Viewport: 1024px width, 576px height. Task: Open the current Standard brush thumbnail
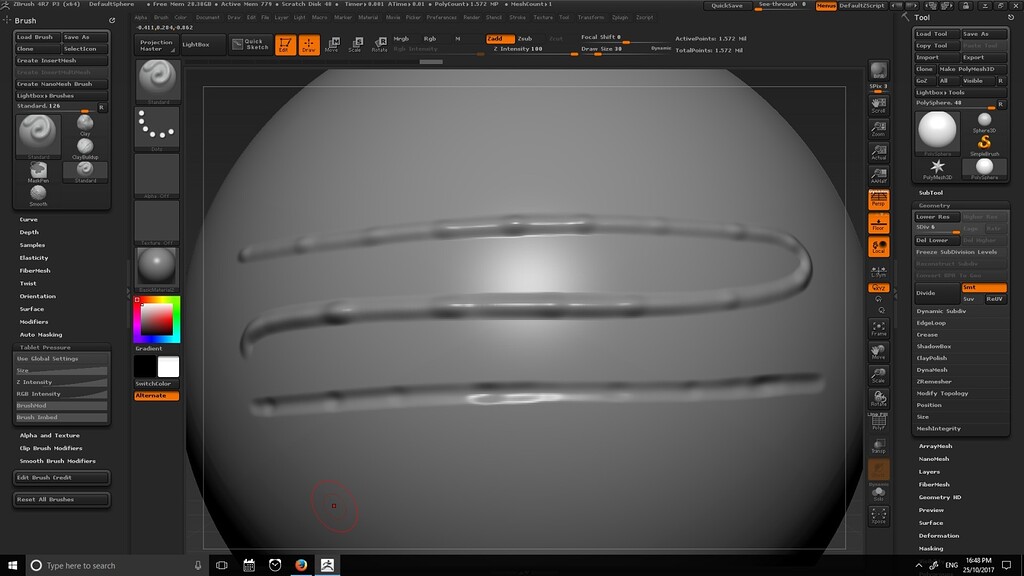click(x=37, y=135)
